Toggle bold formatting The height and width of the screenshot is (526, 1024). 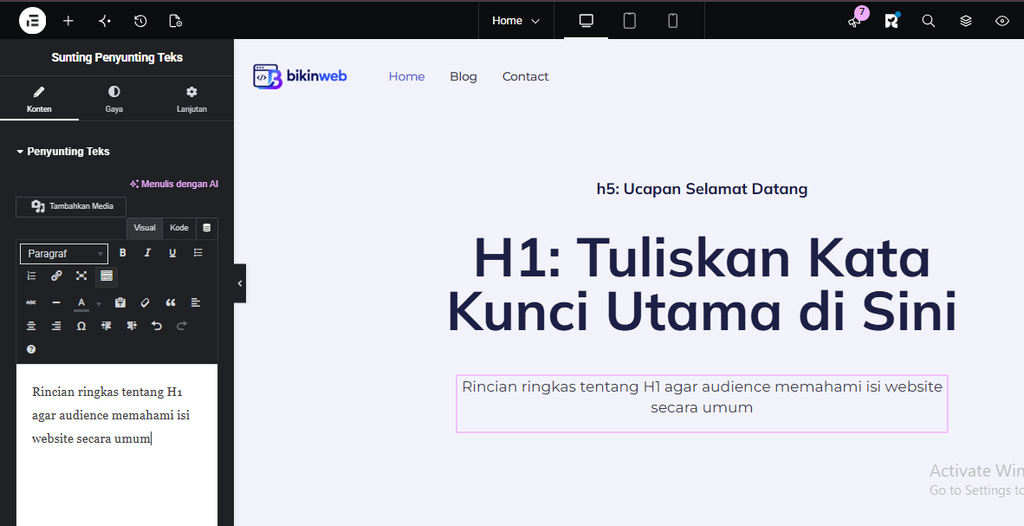point(122,253)
